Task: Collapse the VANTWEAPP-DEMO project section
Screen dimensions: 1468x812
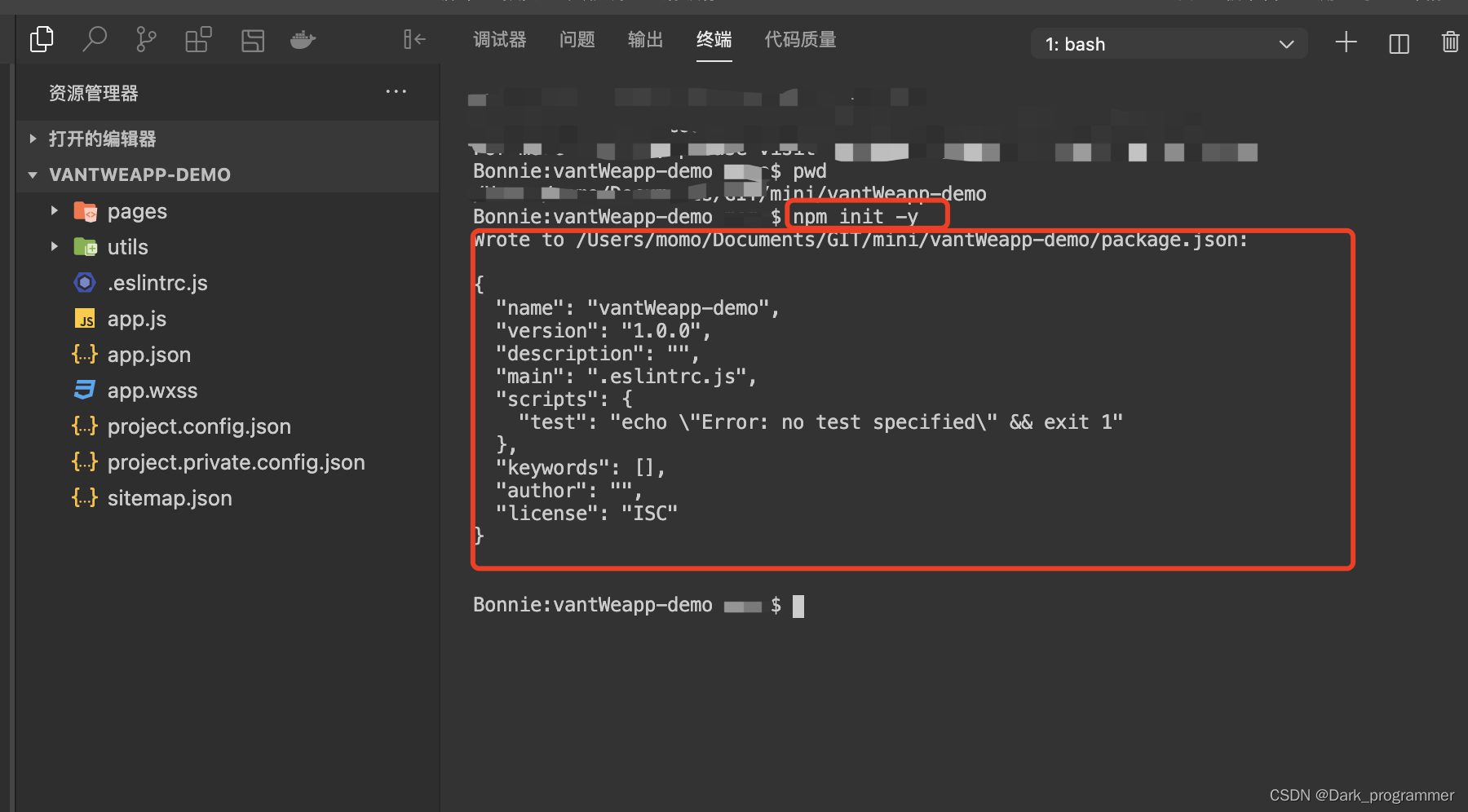Action: click(x=228, y=174)
